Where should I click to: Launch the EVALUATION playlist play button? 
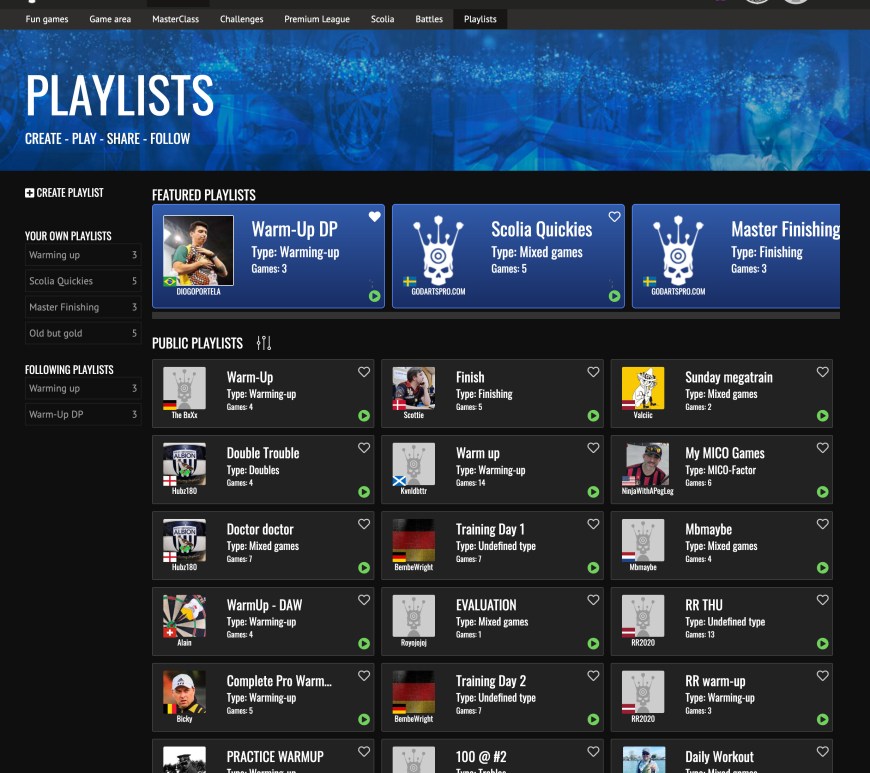point(593,644)
